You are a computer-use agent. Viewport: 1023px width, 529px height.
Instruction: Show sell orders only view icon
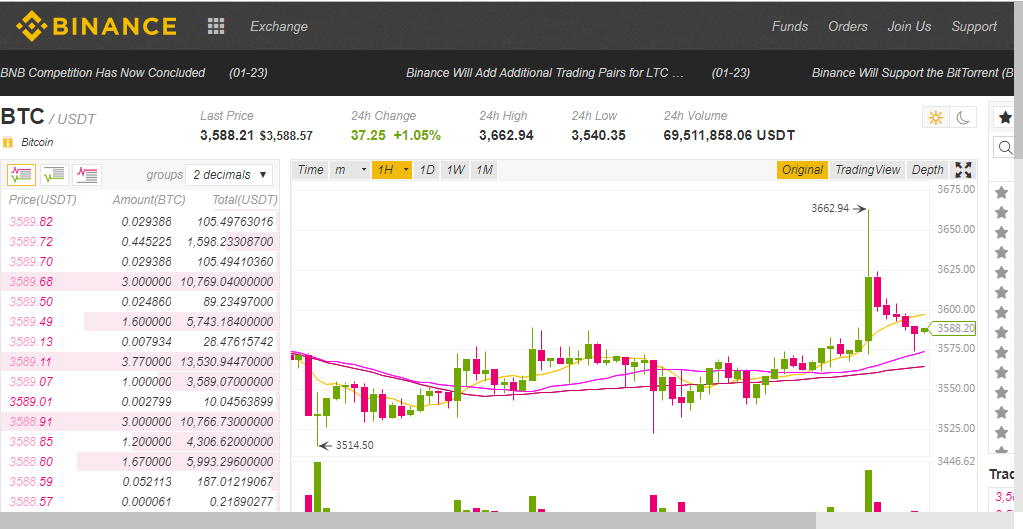click(87, 175)
